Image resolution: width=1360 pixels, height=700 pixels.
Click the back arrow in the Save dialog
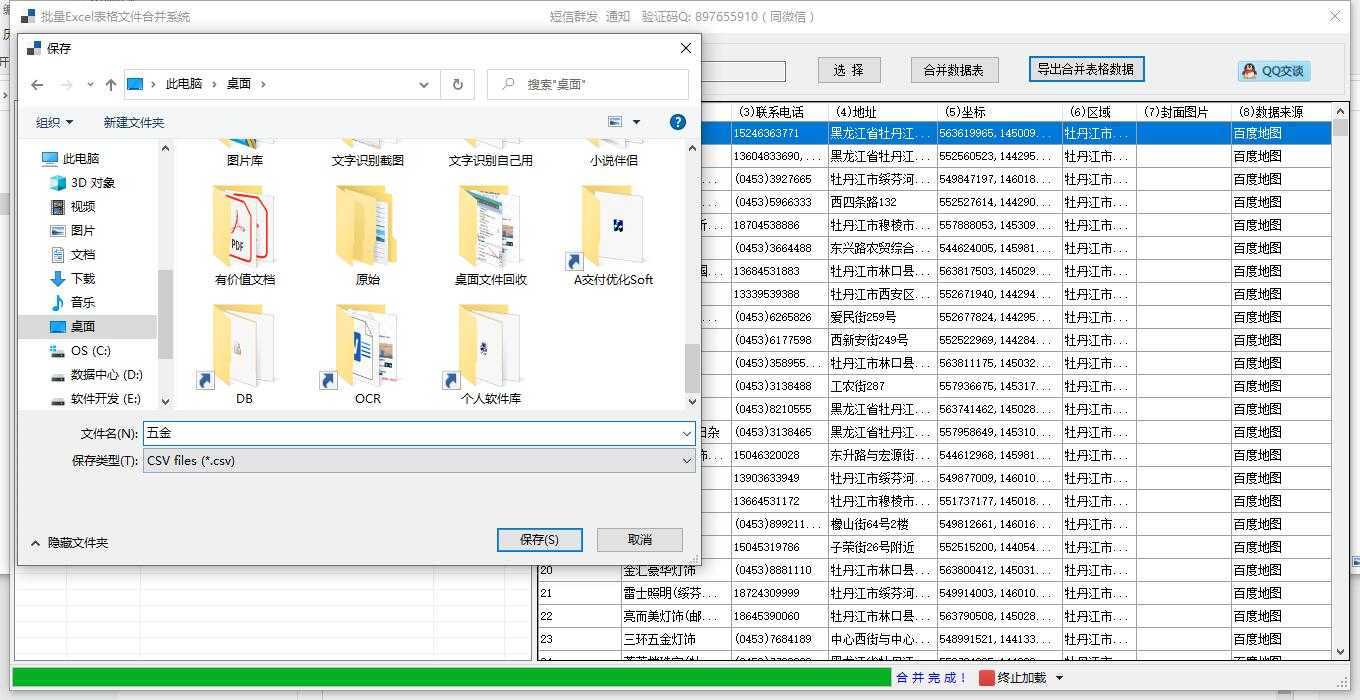point(37,84)
